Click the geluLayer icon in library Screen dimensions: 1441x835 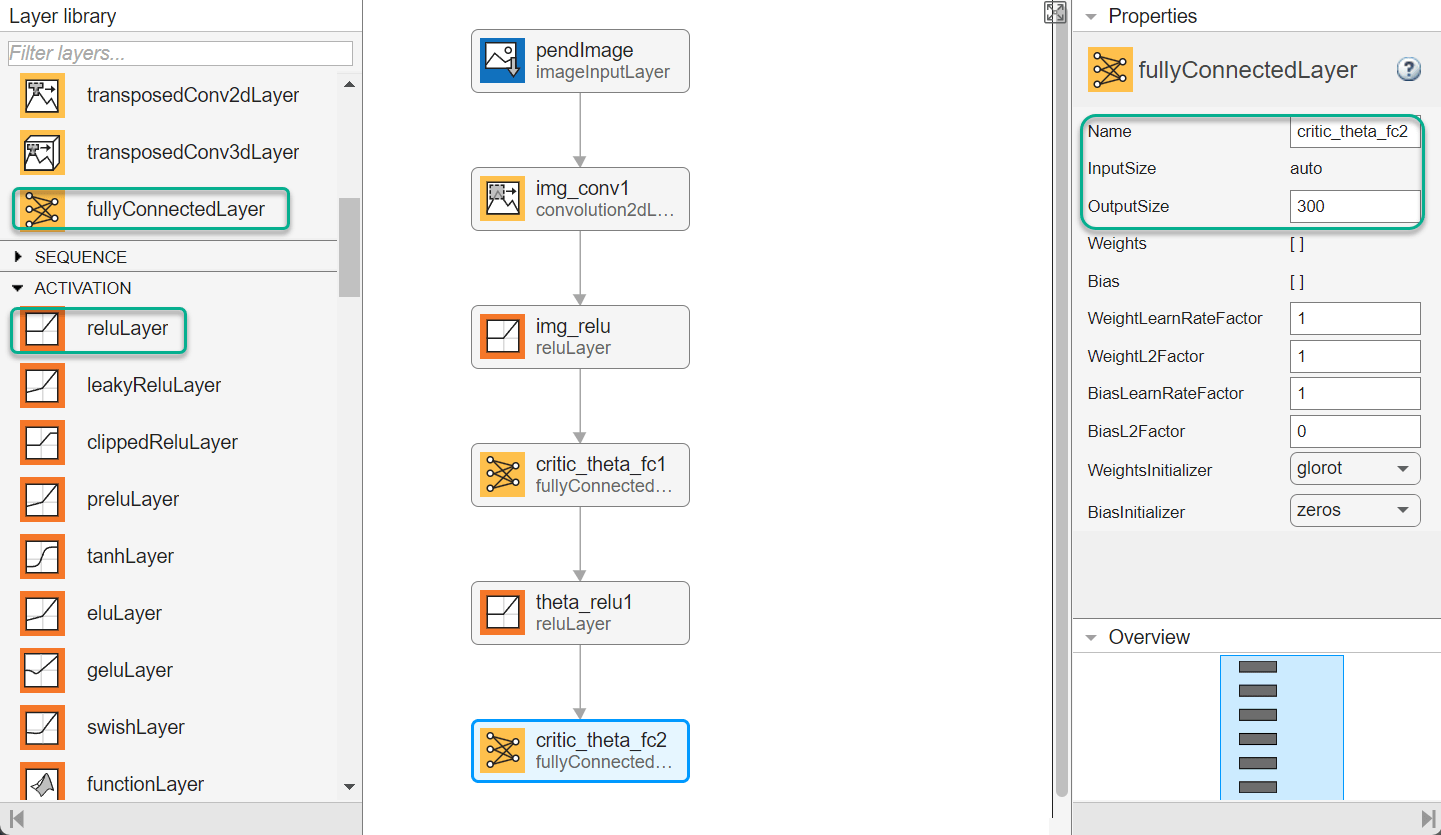(42, 671)
